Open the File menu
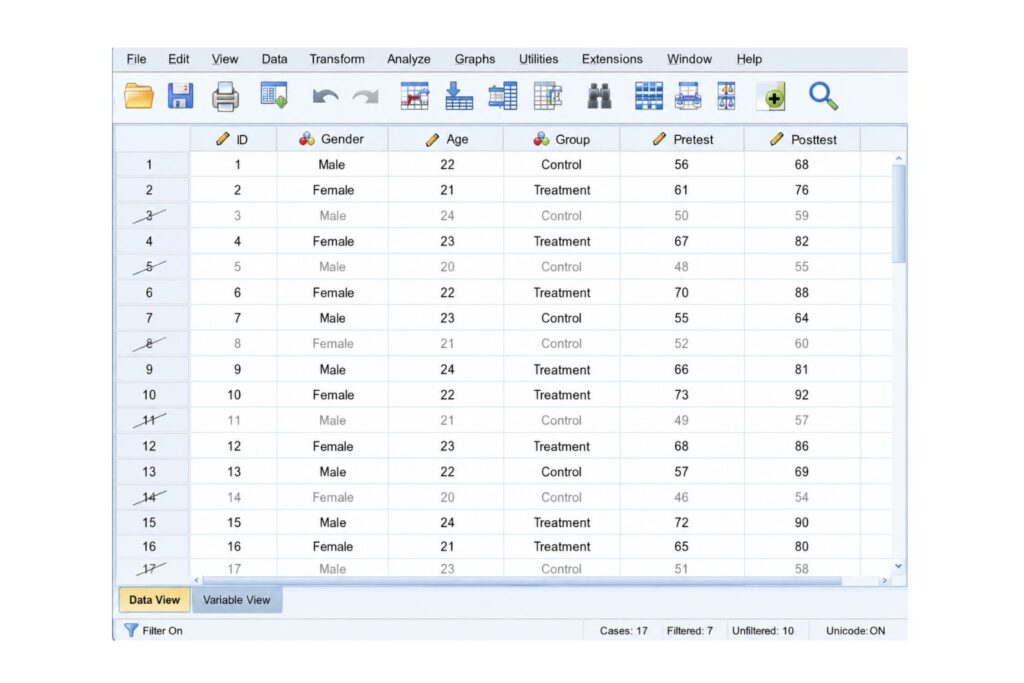The width and height of the screenshot is (1024, 683). point(136,59)
